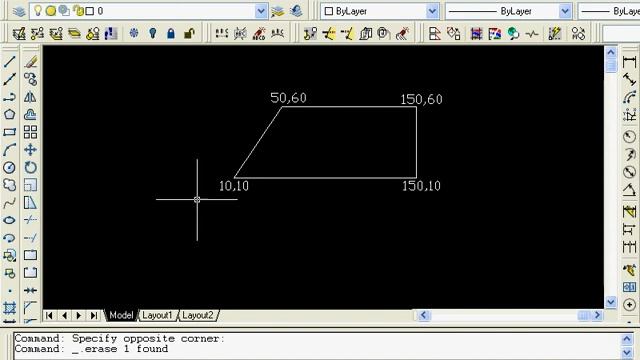Select the Aligned dimension tool
Screen dimensions: 640x360
click(x=629, y=79)
